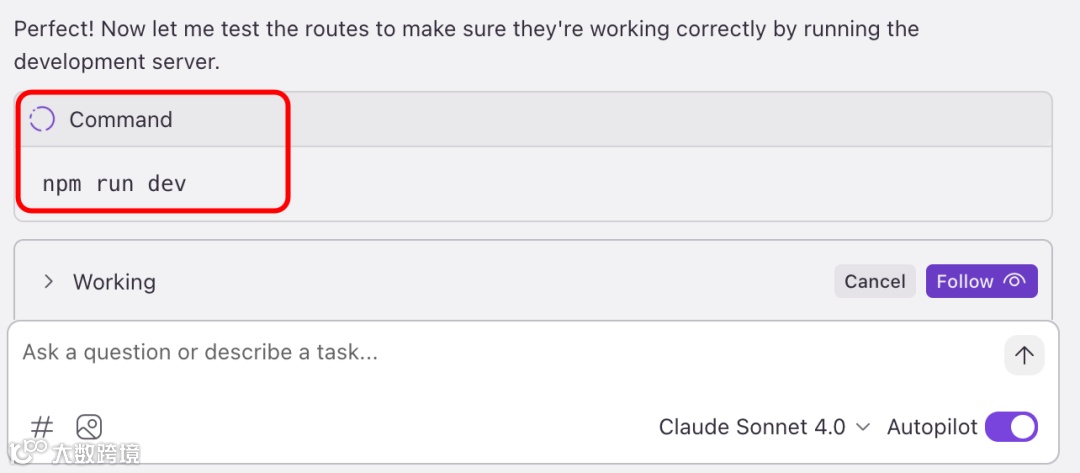This screenshot has height=473, width=1080.
Task: Click the 大数跨境 watermark text
Action: [x=96, y=454]
